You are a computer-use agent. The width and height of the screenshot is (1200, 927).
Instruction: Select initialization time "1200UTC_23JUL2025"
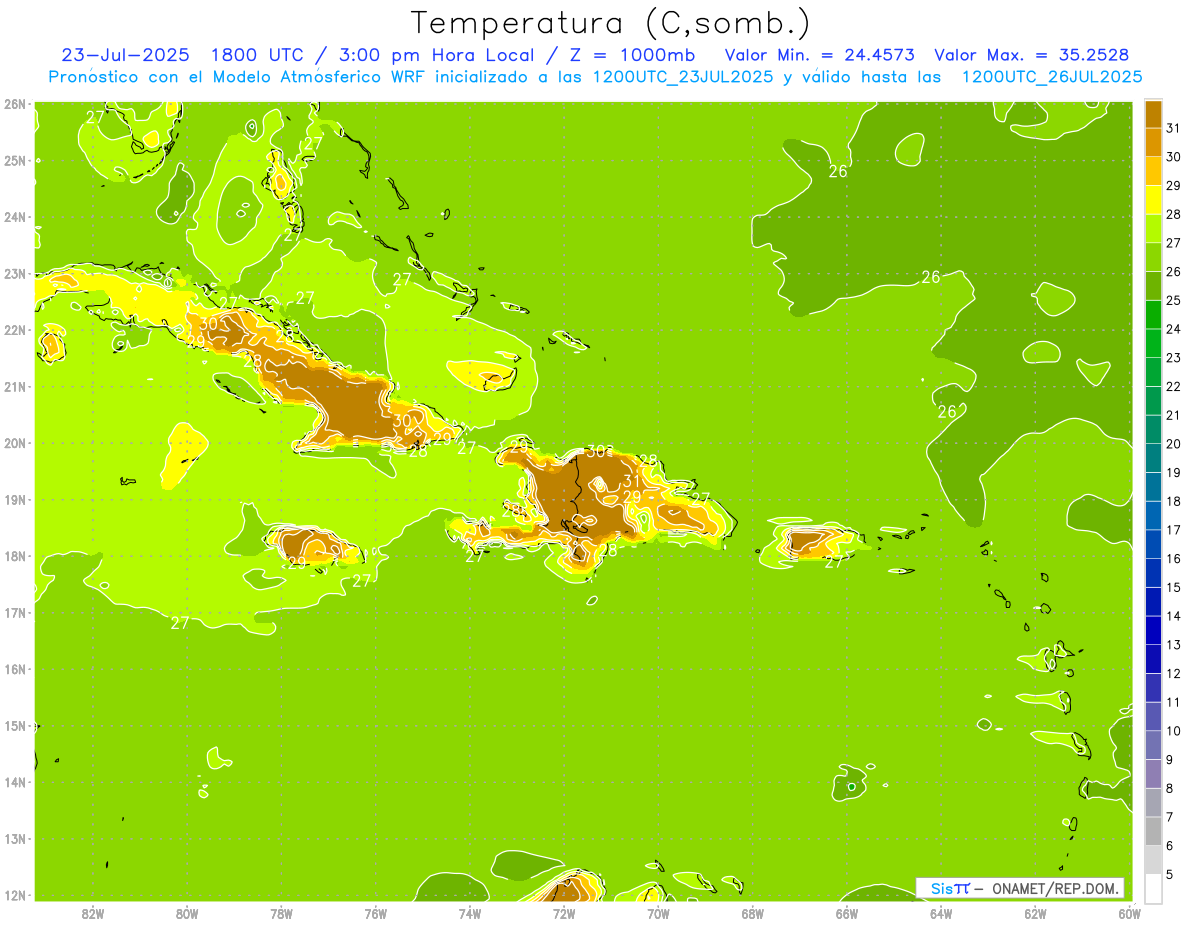point(682,77)
